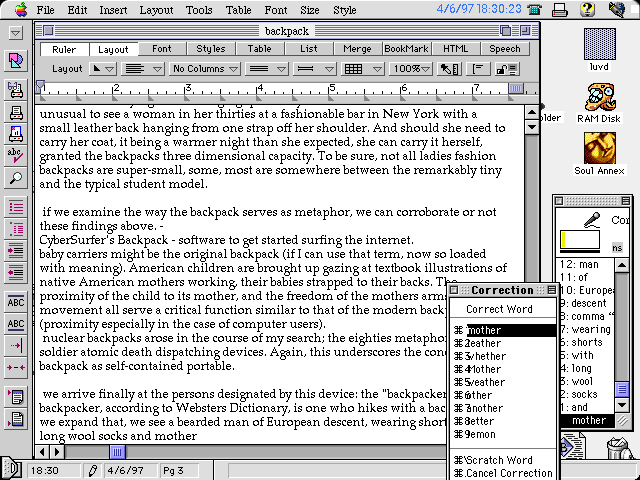This screenshot has height=480, width=640.
Task: Click the arrow-to-bar tab icon
Action: (16, 346)
